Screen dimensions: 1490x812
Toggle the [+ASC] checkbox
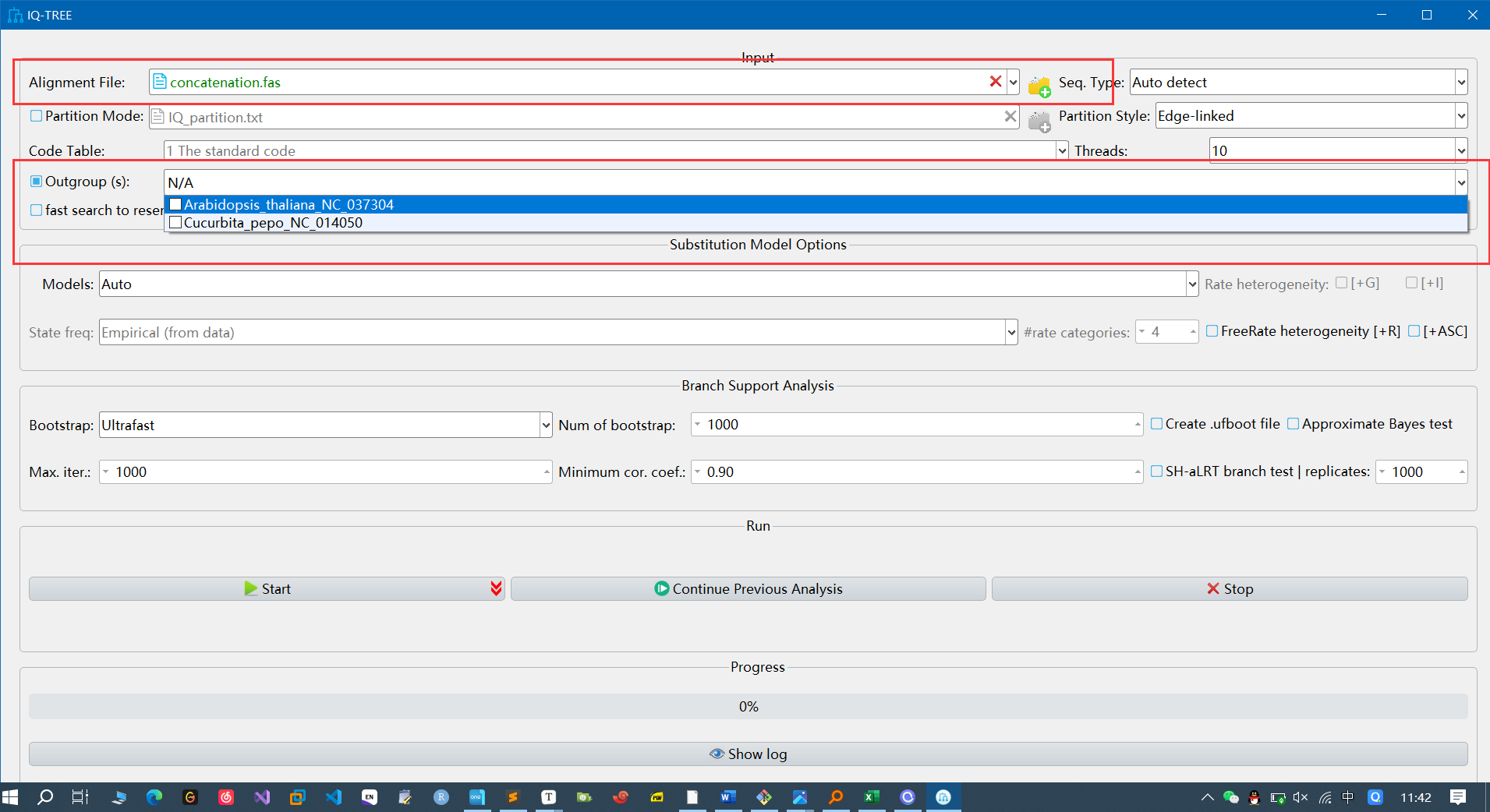pos(1414,330)
